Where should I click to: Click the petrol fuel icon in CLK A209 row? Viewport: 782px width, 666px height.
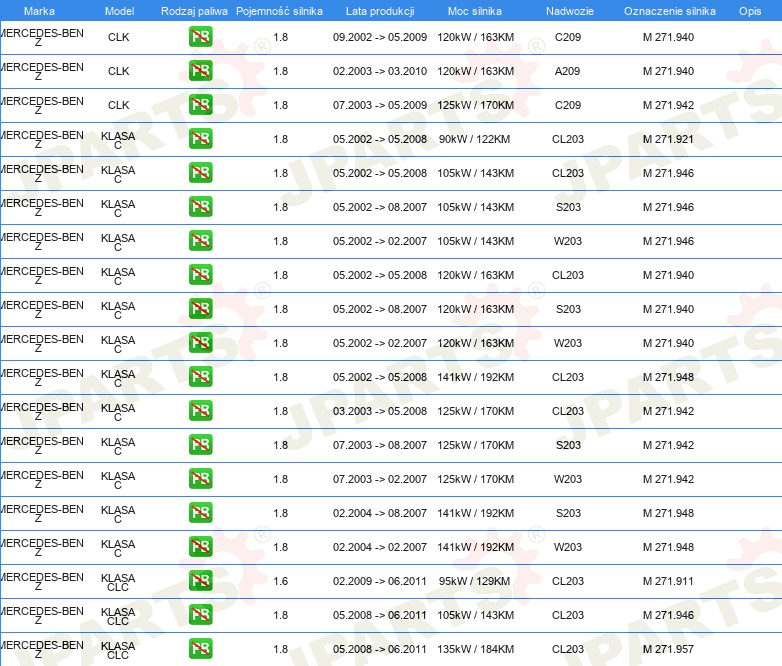pos(200,71)
